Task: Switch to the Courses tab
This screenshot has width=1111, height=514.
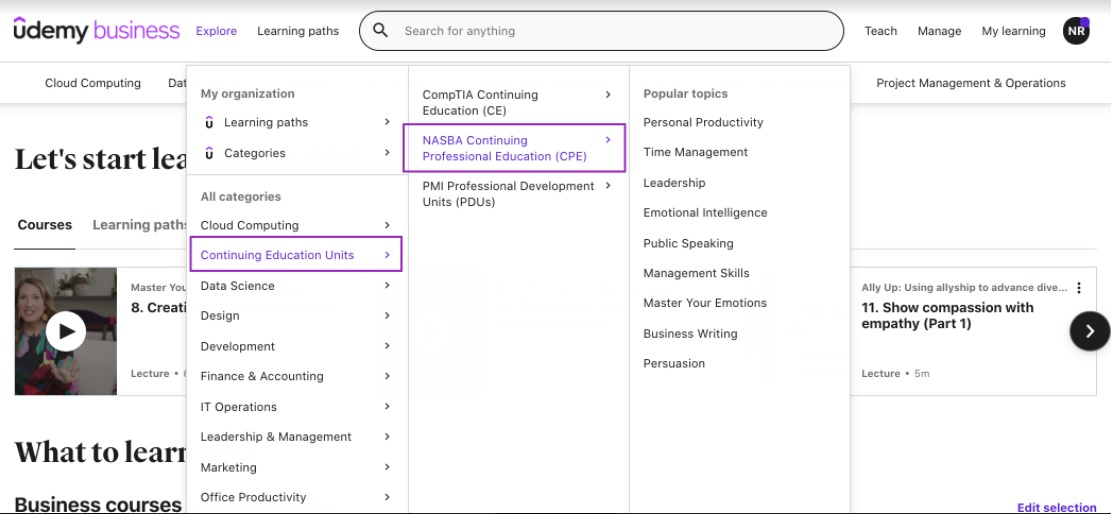Action: [x=45, y=225]
